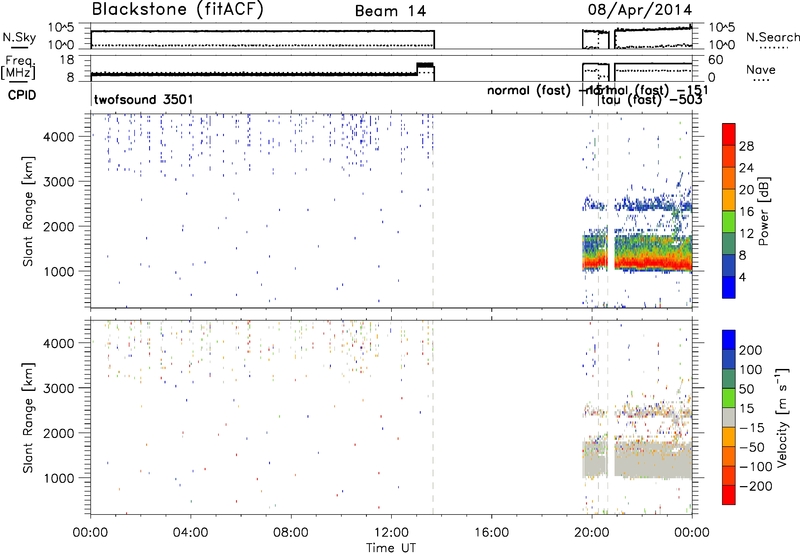Click the "18" tick on the frequency axis
800x554 pixels.
pyautogui.click(x=67, y=60)
